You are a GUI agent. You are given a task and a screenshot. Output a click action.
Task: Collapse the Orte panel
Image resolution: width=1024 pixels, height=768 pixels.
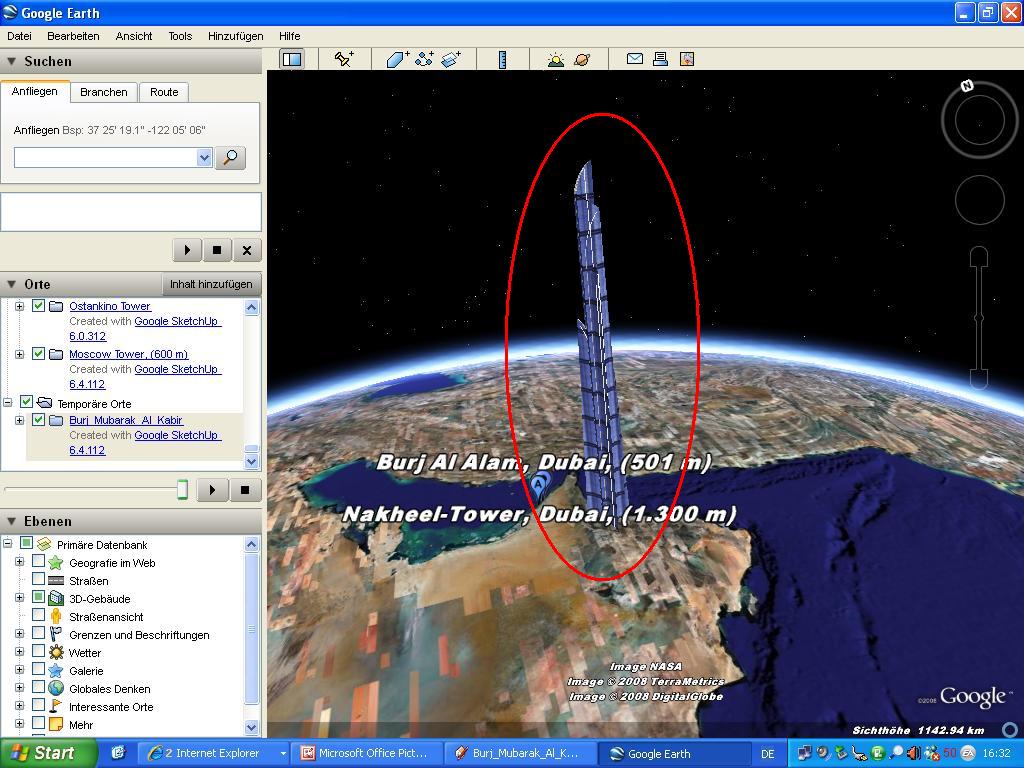pos(11,284)
